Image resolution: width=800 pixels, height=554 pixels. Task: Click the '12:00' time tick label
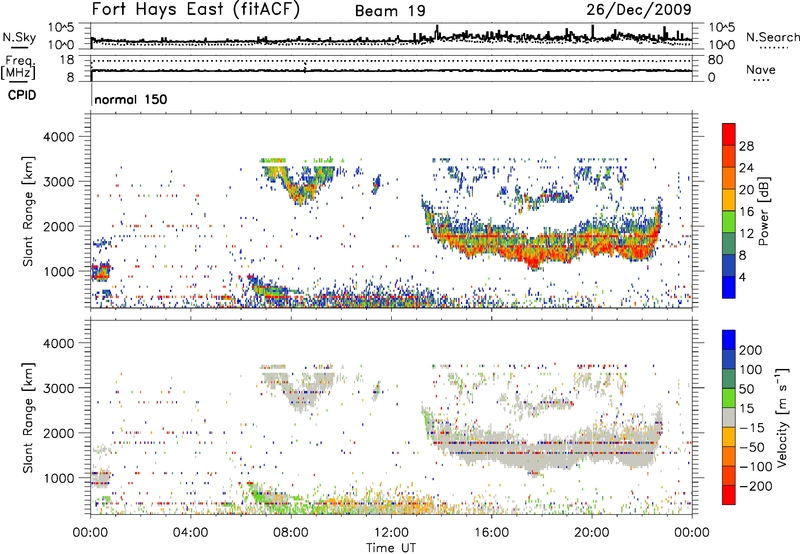(391, 533)
